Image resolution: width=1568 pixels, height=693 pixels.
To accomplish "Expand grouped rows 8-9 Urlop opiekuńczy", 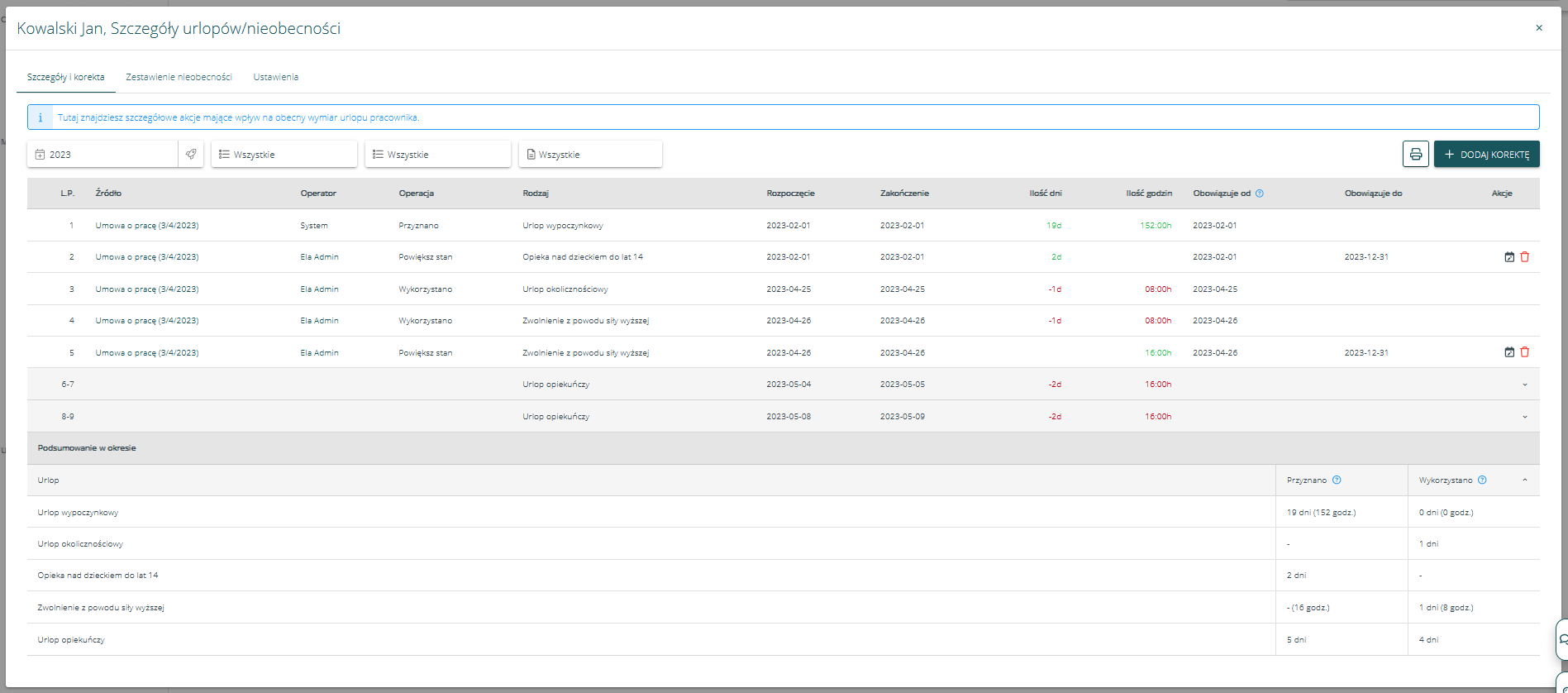I will [1525, 417].
